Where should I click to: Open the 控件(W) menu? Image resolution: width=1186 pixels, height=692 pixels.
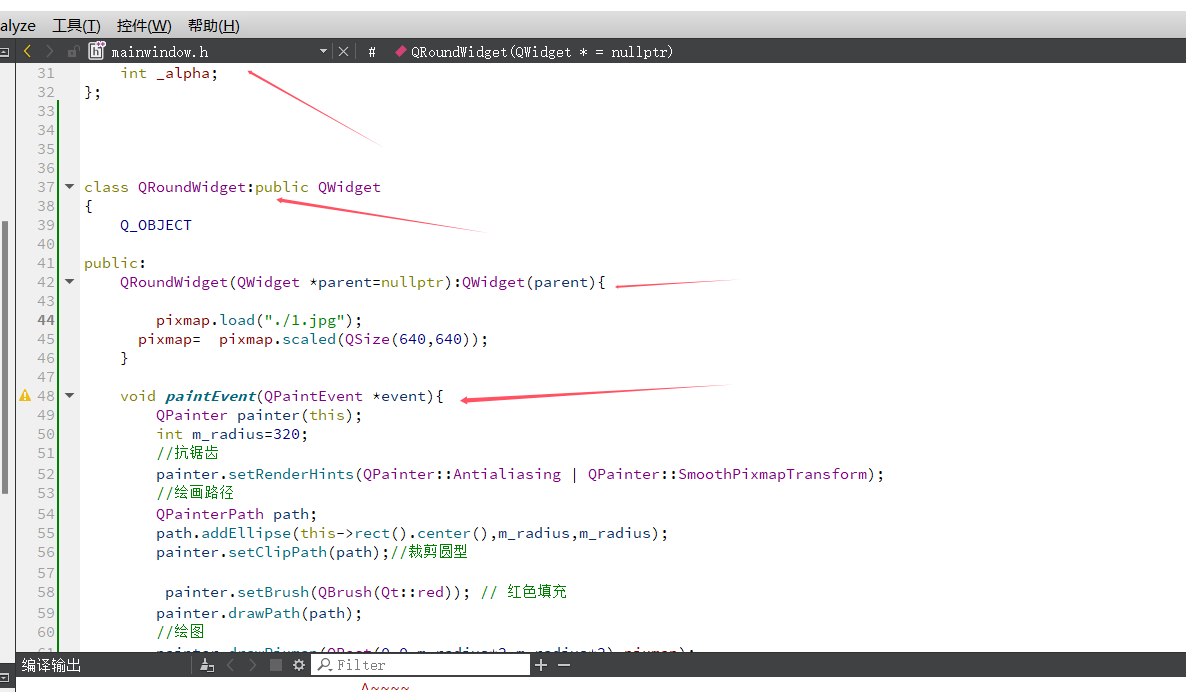pyautogui.click(x=144, y=26)
